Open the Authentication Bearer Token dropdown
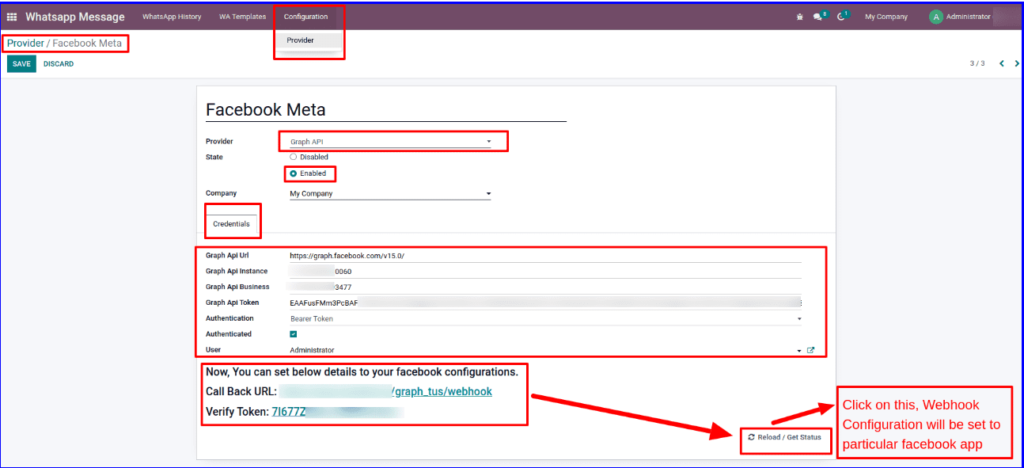 pyautogui.click(x=545, y=319)
